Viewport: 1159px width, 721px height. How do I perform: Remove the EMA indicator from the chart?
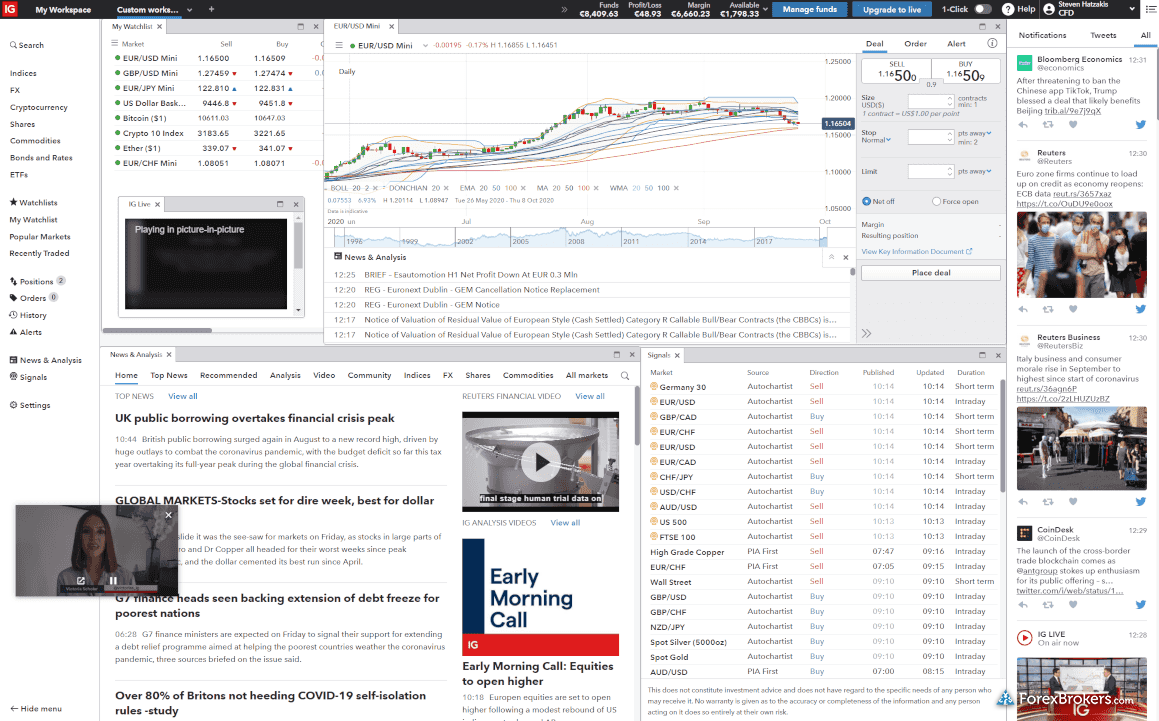(523, 188)
